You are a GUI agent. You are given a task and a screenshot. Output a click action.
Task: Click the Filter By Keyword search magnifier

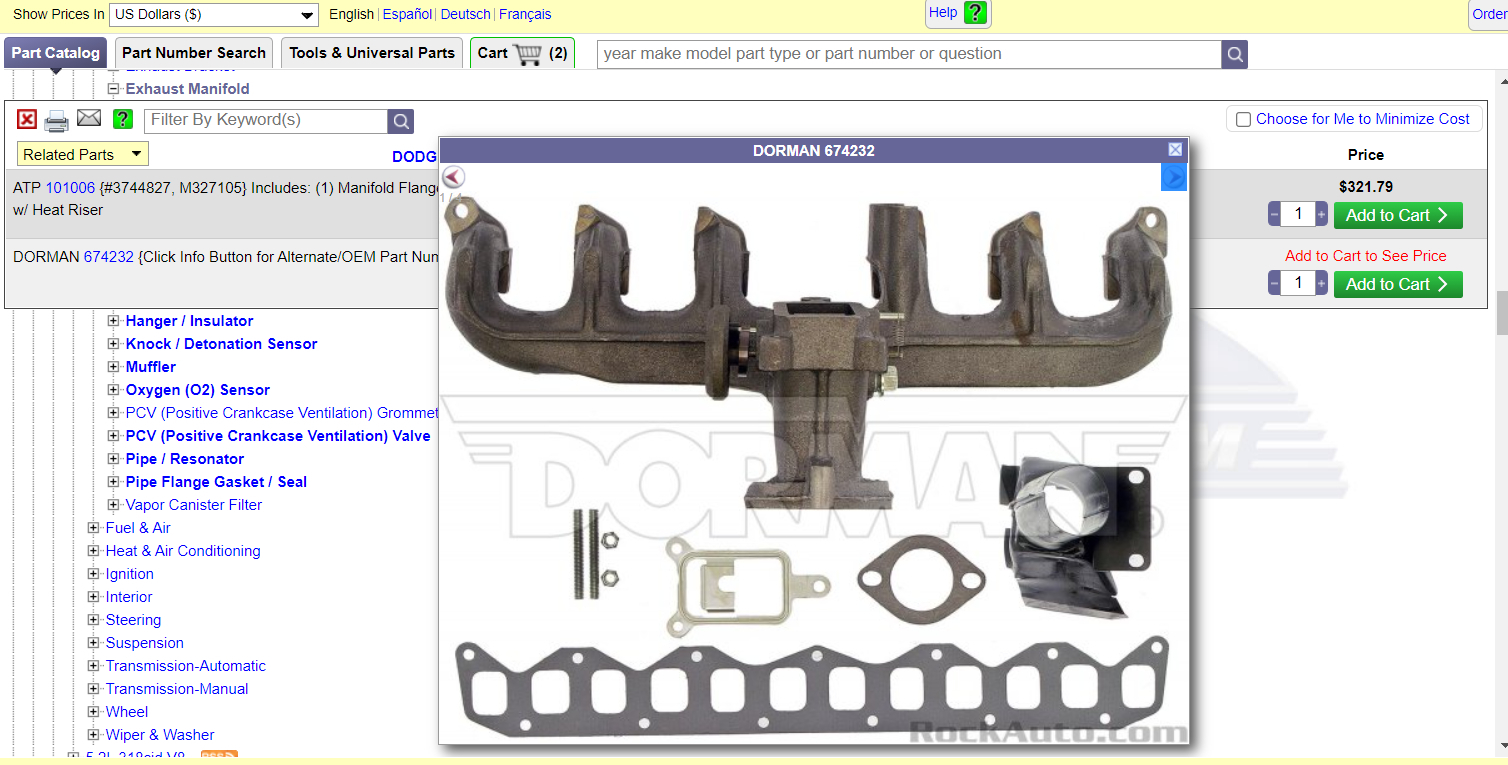tap(401, 121)
